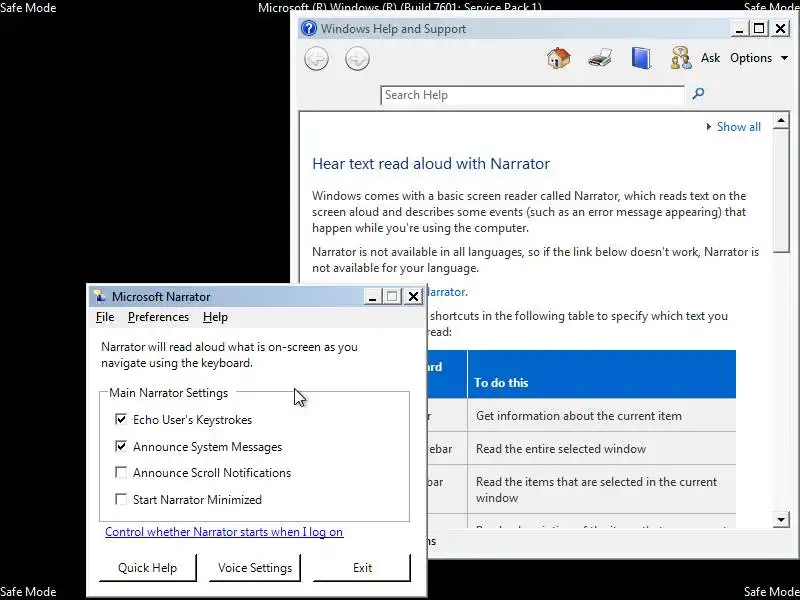This screenshot has height=600, width=800.
Task: Click the 'Hear text read aloud with Narrator' heading
Action: [x=431, y=164]
